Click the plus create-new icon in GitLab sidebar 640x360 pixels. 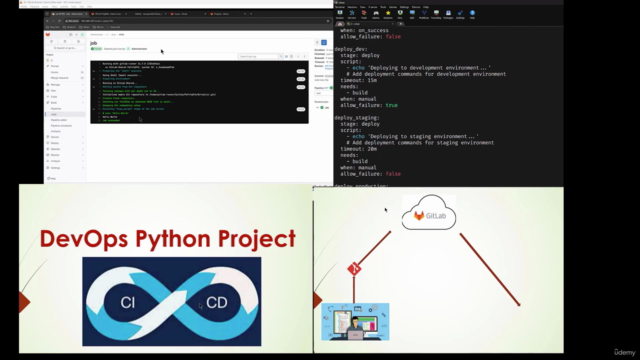[76, 35]
